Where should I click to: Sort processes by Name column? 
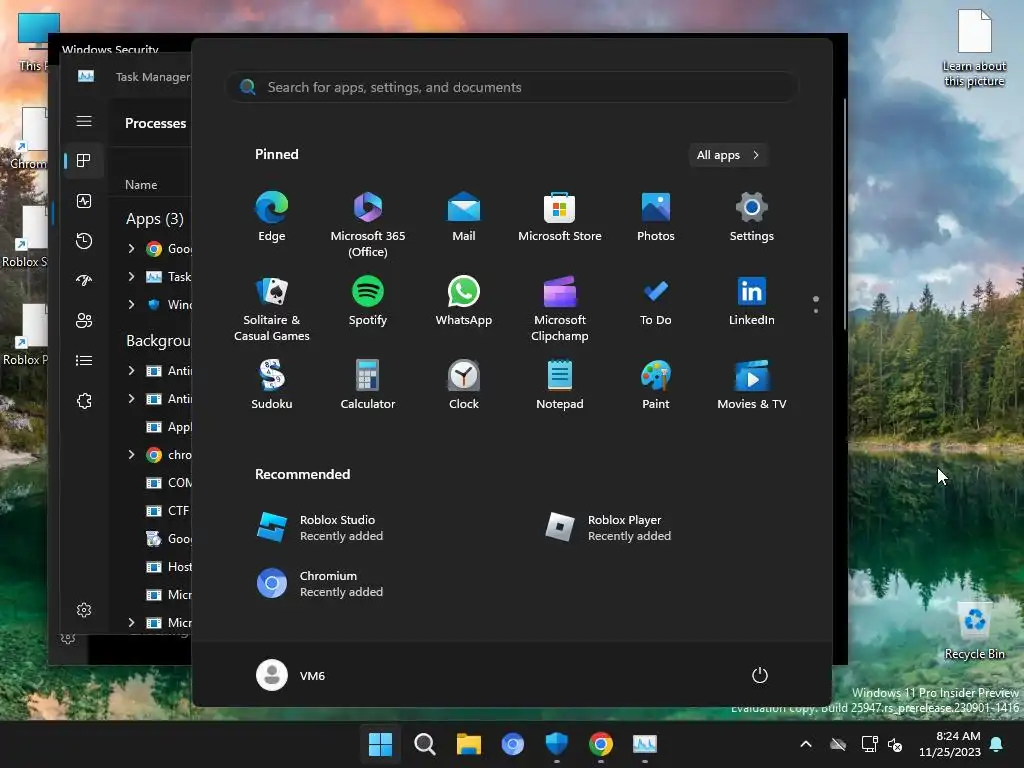141,185
